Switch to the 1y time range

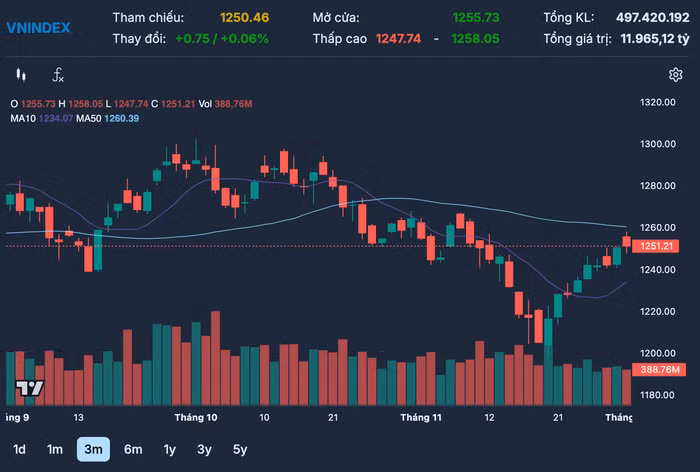click(169, 449)
